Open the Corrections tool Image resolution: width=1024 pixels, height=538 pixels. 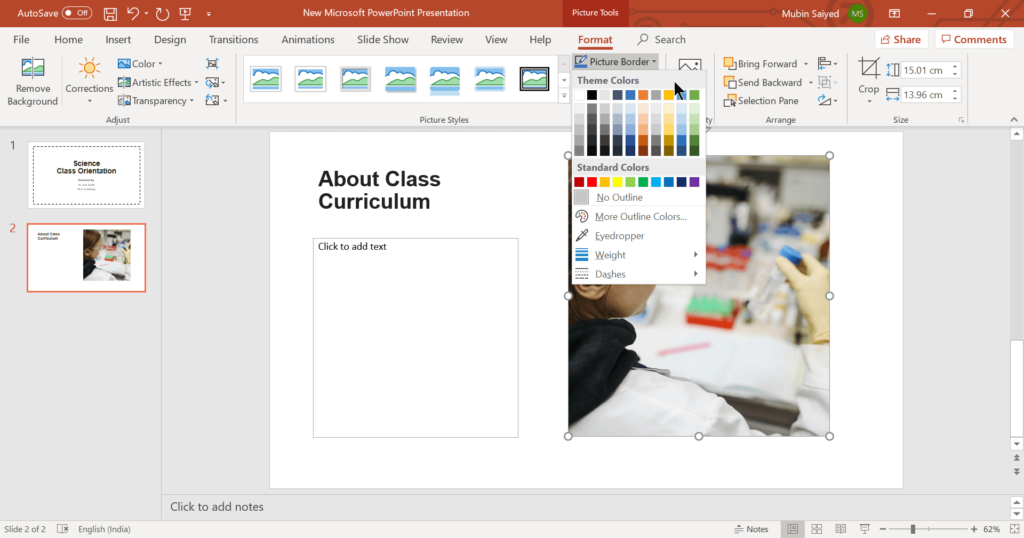coord(89,78)
